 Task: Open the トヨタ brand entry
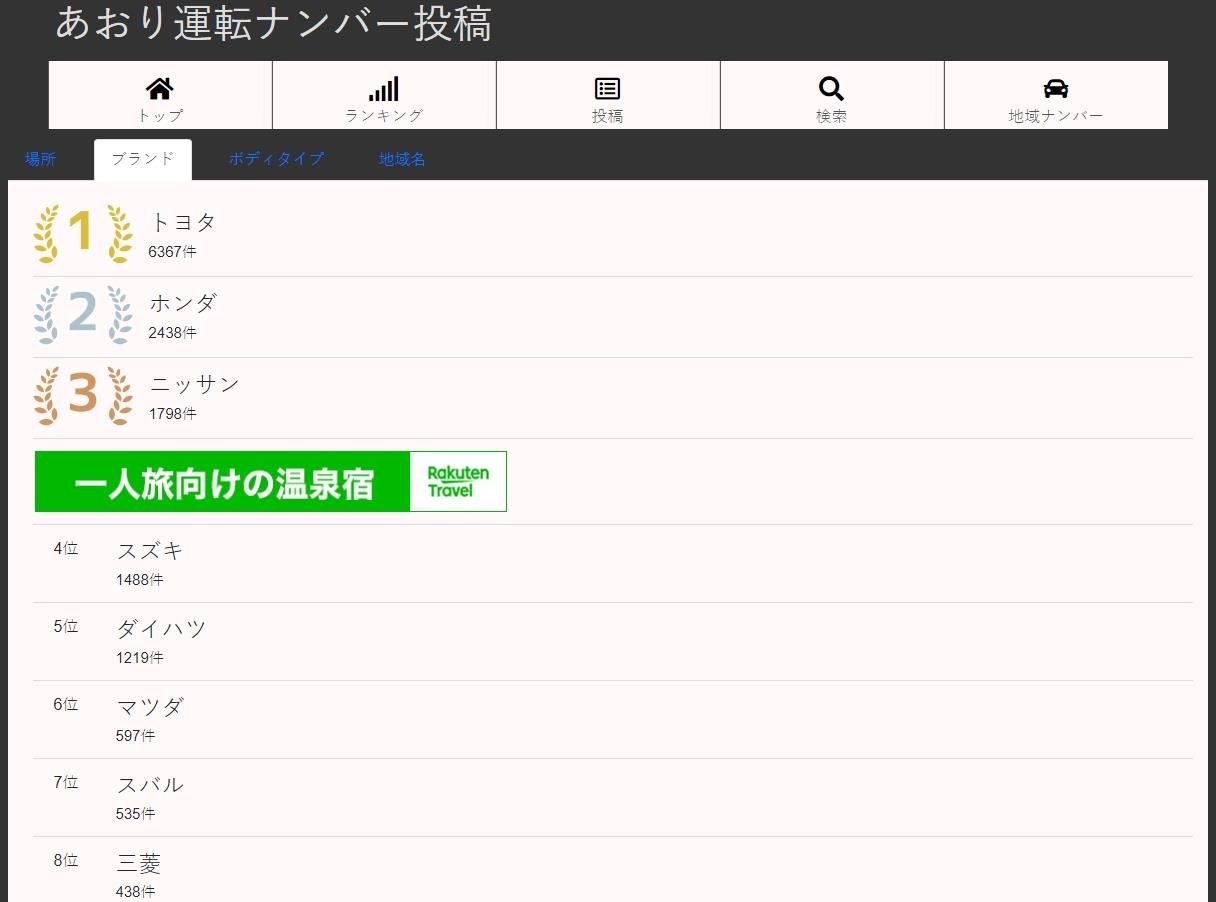pos(183,223)
